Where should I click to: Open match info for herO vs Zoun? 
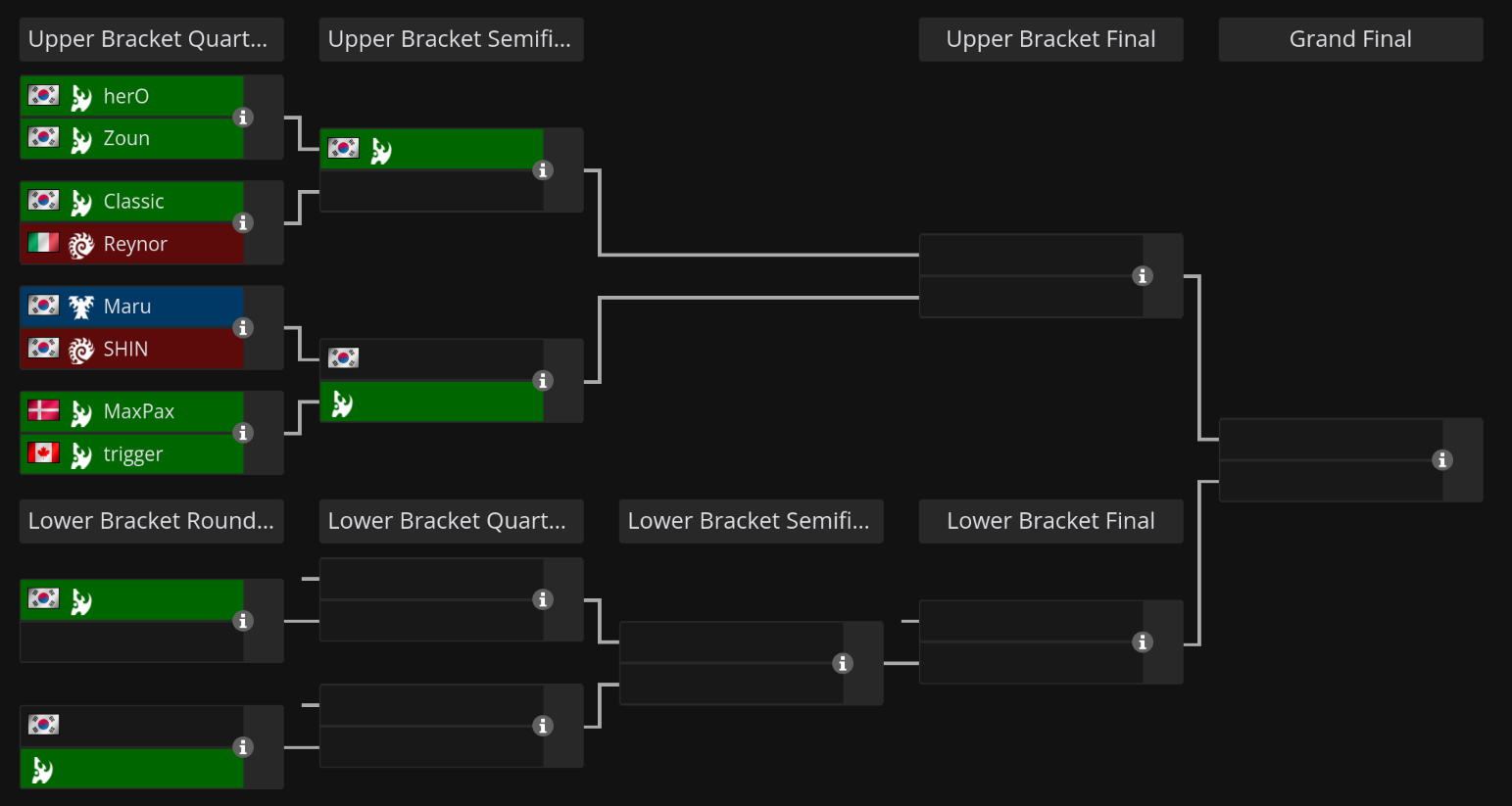point(243,118)
